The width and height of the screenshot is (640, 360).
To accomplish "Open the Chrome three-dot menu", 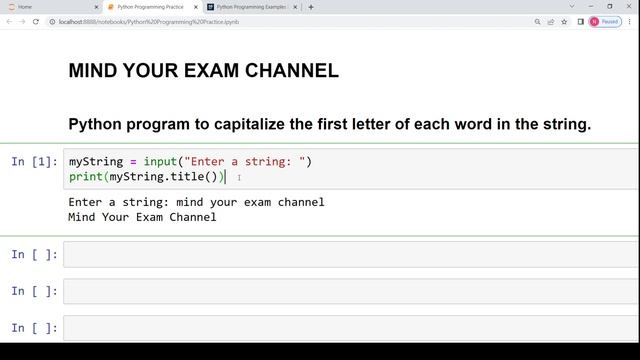I will (x=629, y=22).
